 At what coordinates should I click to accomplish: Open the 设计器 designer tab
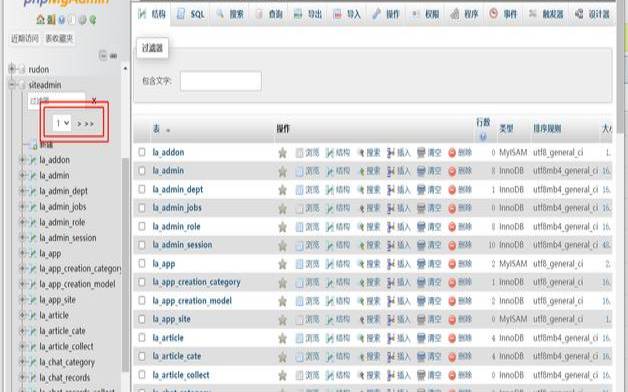click(x=592, y=14)
